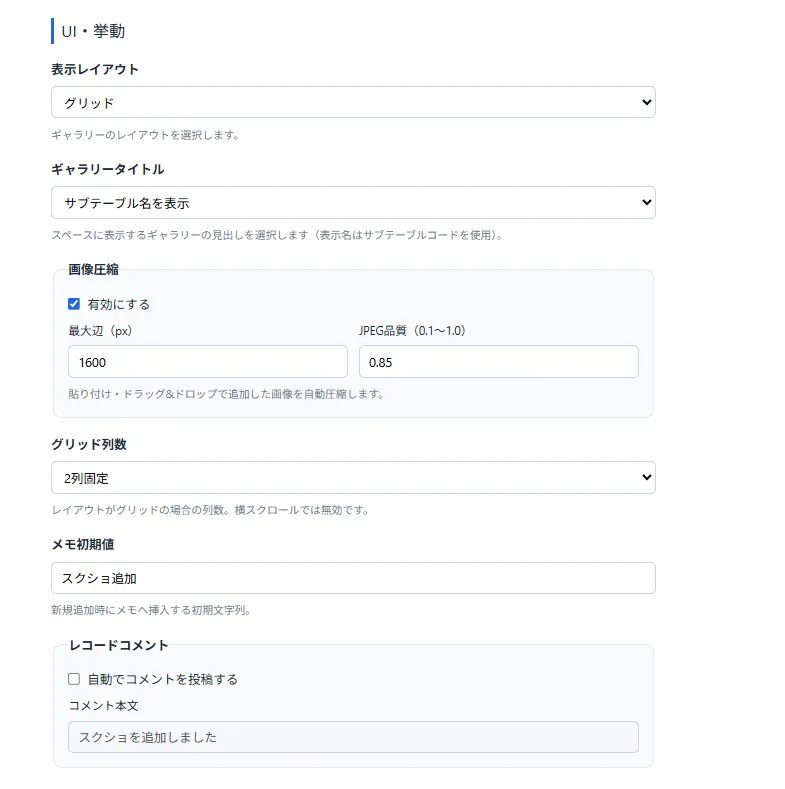
Task: Click the help text about 貼り付け・ドラッグ&ドロップ
Action: (226, 394)
